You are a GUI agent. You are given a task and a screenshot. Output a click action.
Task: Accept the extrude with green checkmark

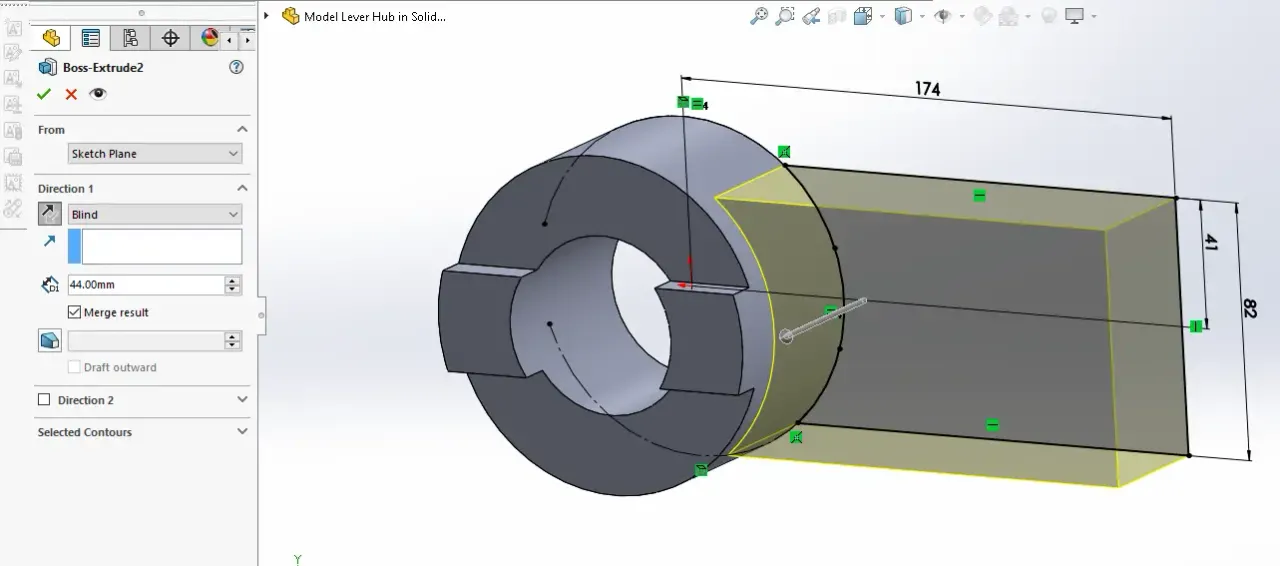(x=43, y=94)
